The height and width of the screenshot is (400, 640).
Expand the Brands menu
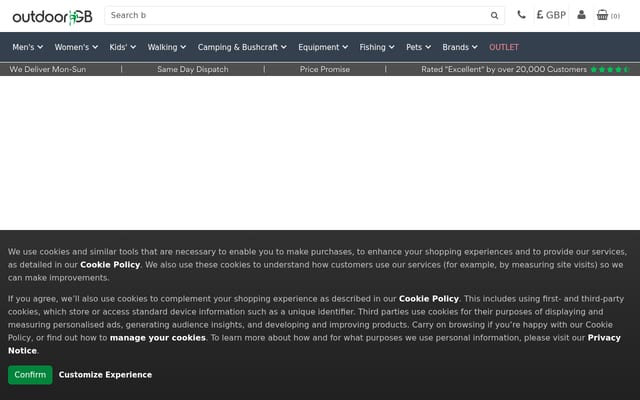coord(460,47)
